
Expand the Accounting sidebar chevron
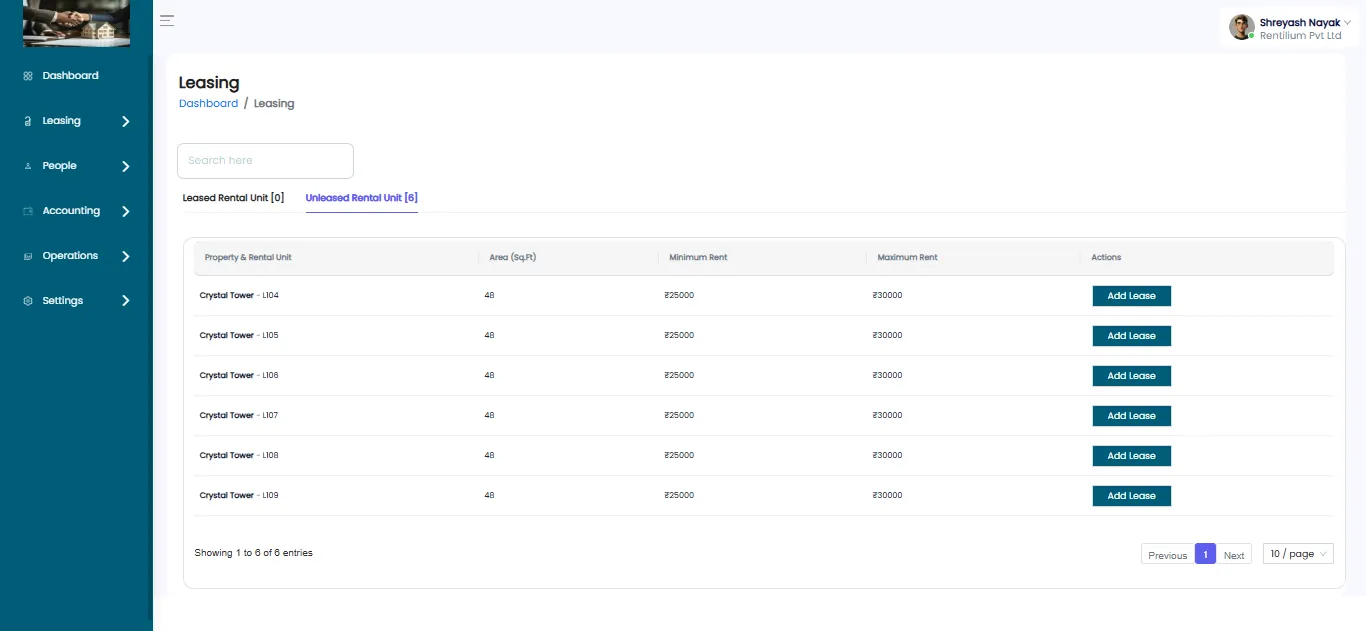point(125,211)
